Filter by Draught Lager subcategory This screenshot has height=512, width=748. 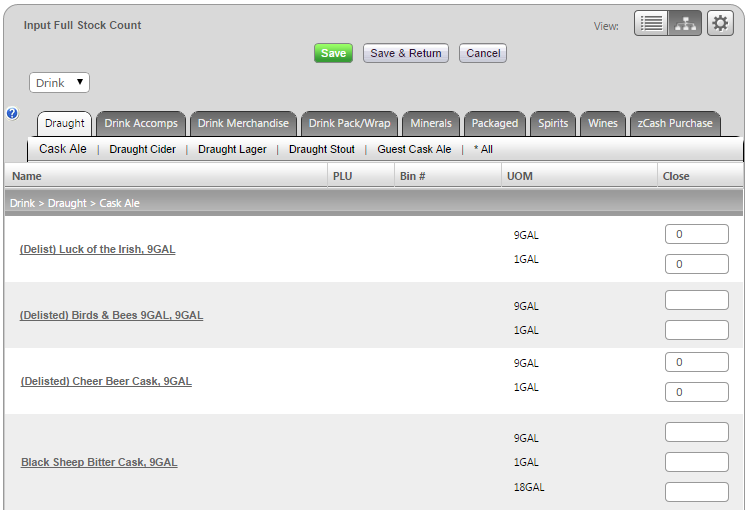pyautogui.click(x=232, y=150)
